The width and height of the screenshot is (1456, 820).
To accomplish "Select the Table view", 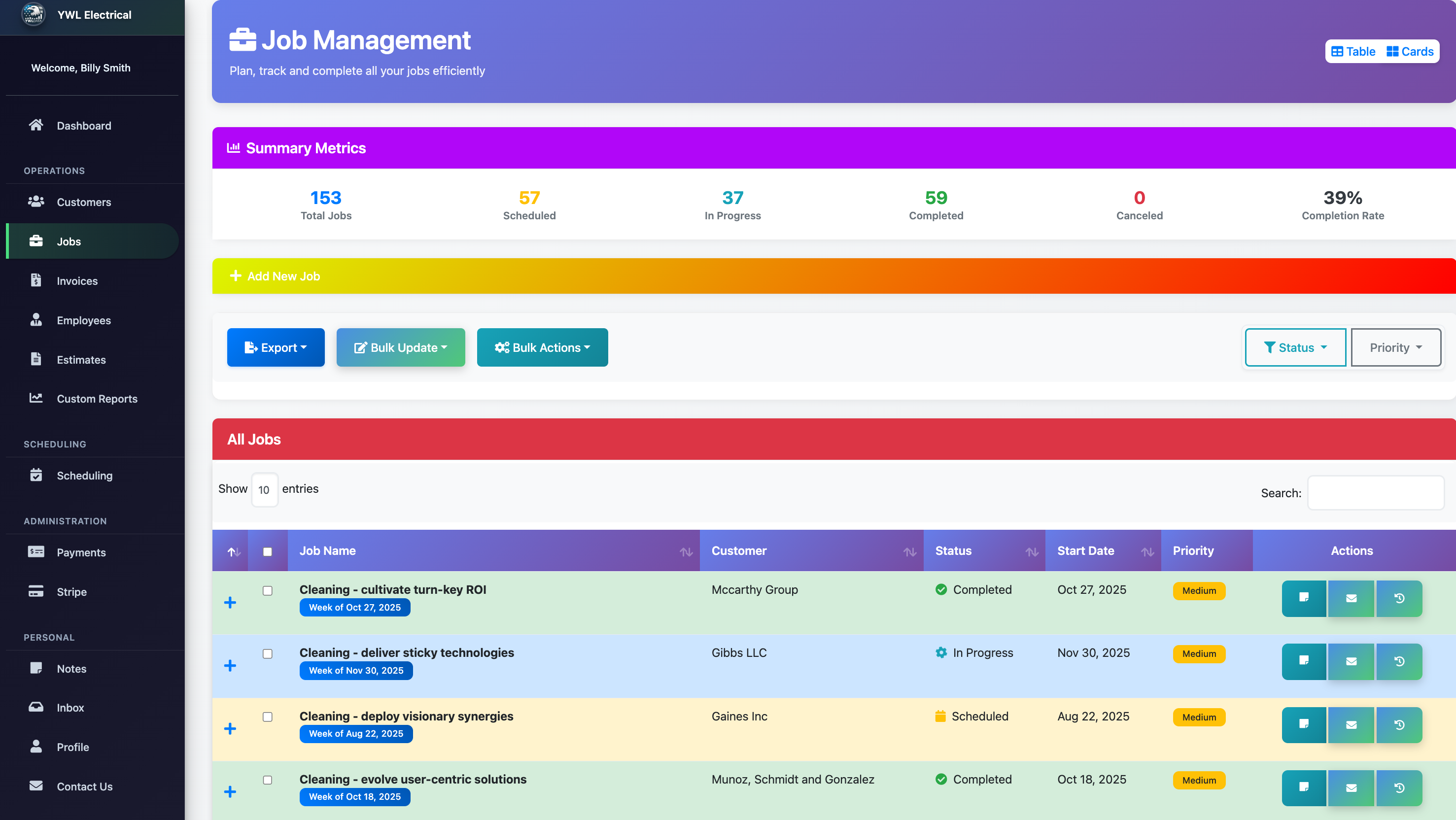I will coord(1353,51).
